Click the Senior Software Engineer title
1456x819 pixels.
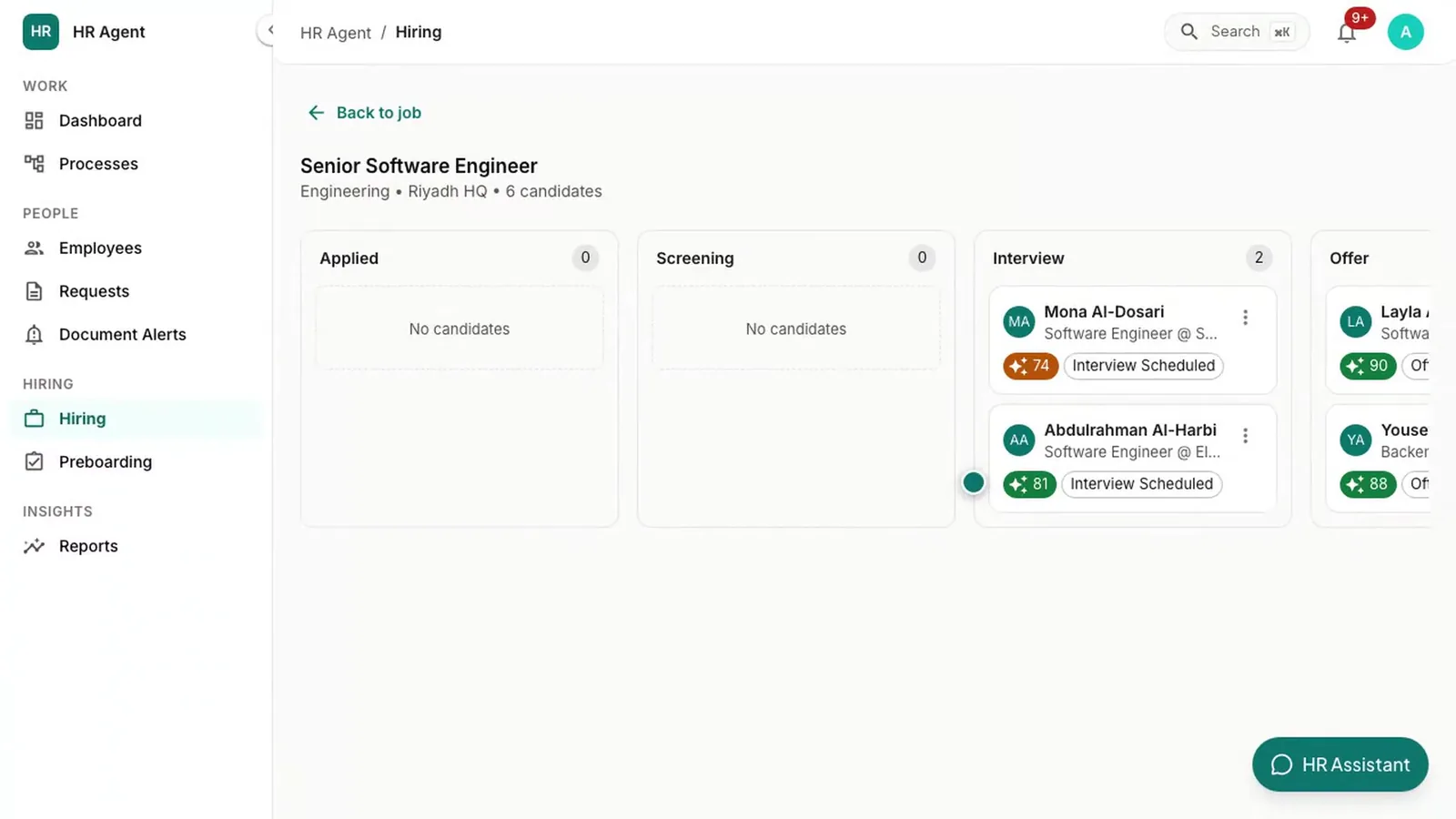tap(419, 166)
